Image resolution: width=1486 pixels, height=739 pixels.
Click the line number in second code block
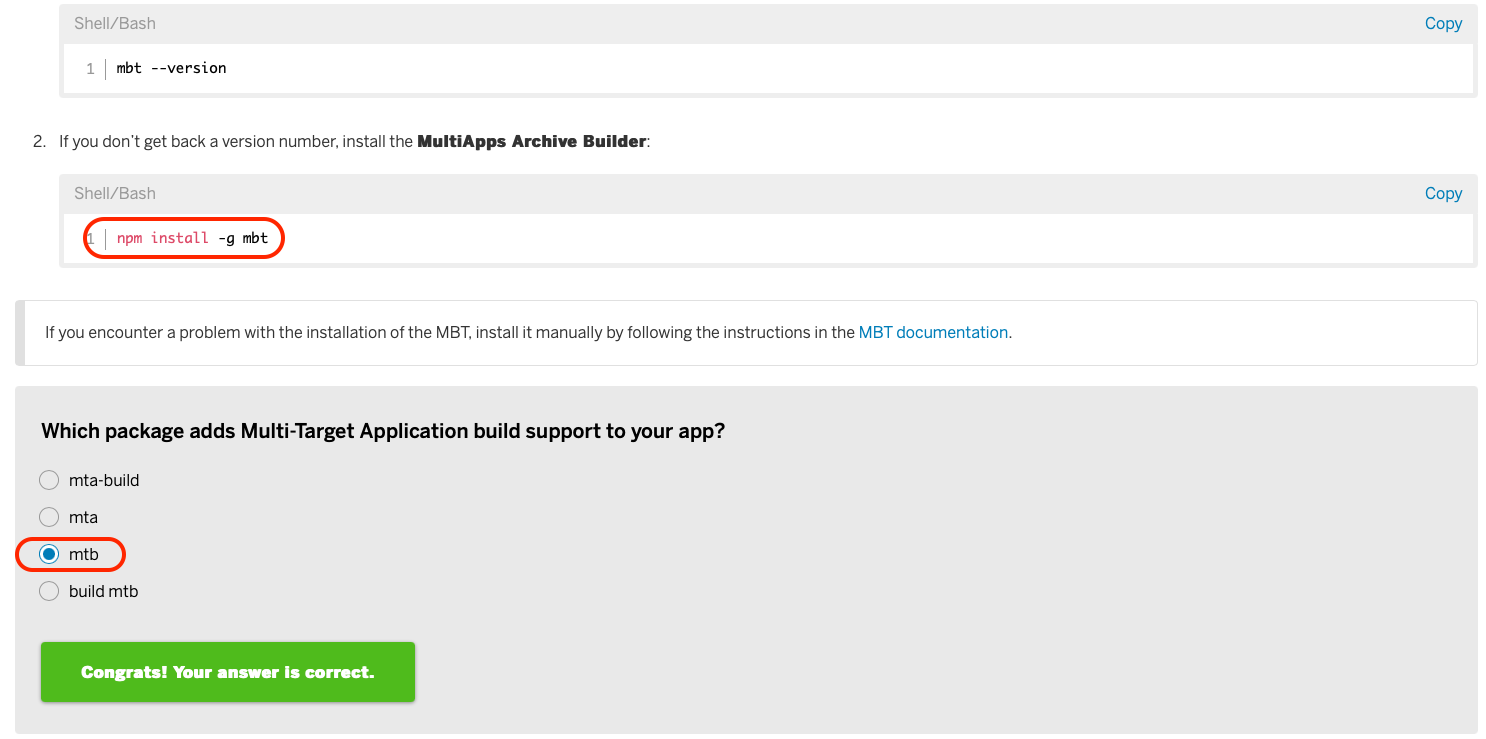click(89, 238)
